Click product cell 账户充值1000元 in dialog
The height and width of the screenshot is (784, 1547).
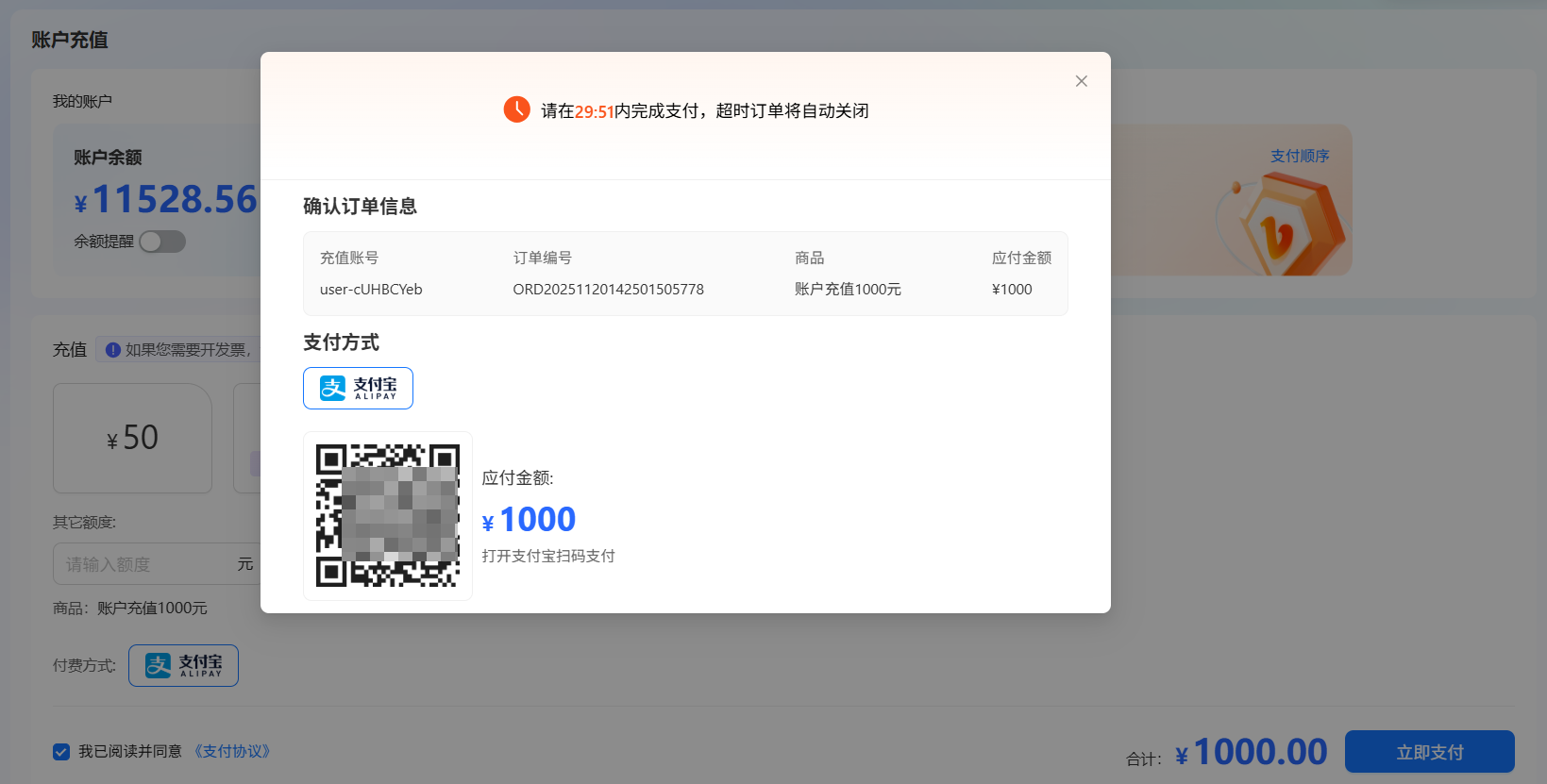tap(848, 290)
